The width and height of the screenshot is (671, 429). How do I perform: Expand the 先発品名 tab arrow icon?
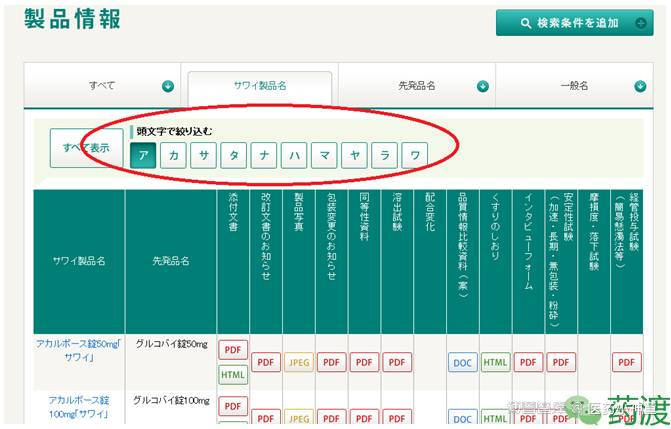pos(483,86)
